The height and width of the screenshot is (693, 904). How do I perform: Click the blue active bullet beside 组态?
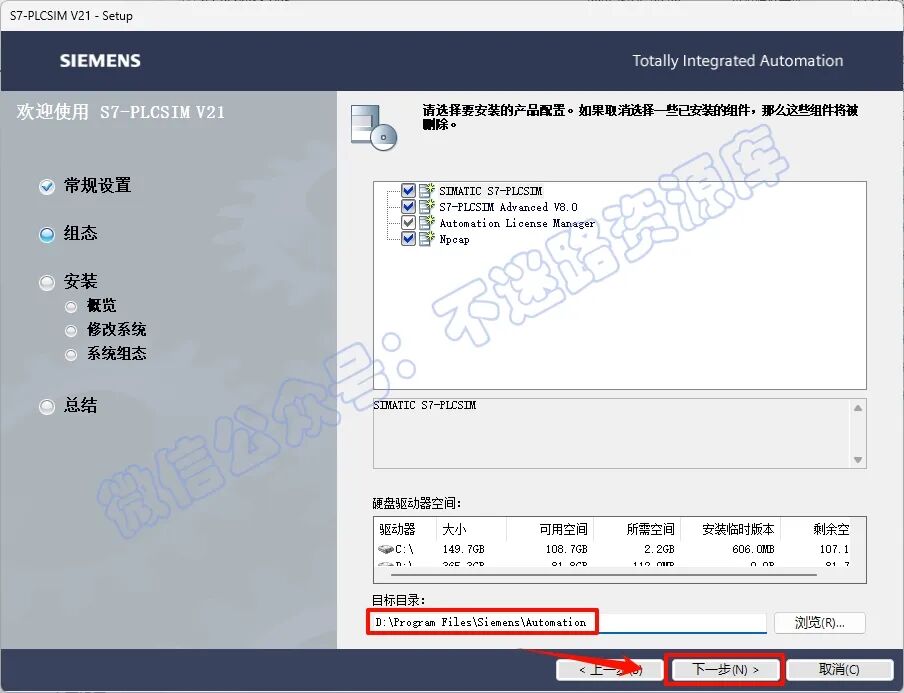point(47,235)
